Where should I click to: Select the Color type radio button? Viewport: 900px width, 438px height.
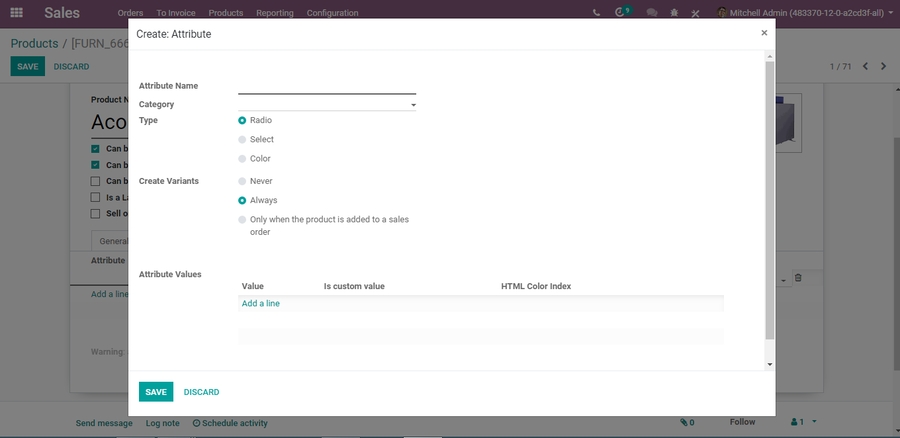tap(242, 159)
